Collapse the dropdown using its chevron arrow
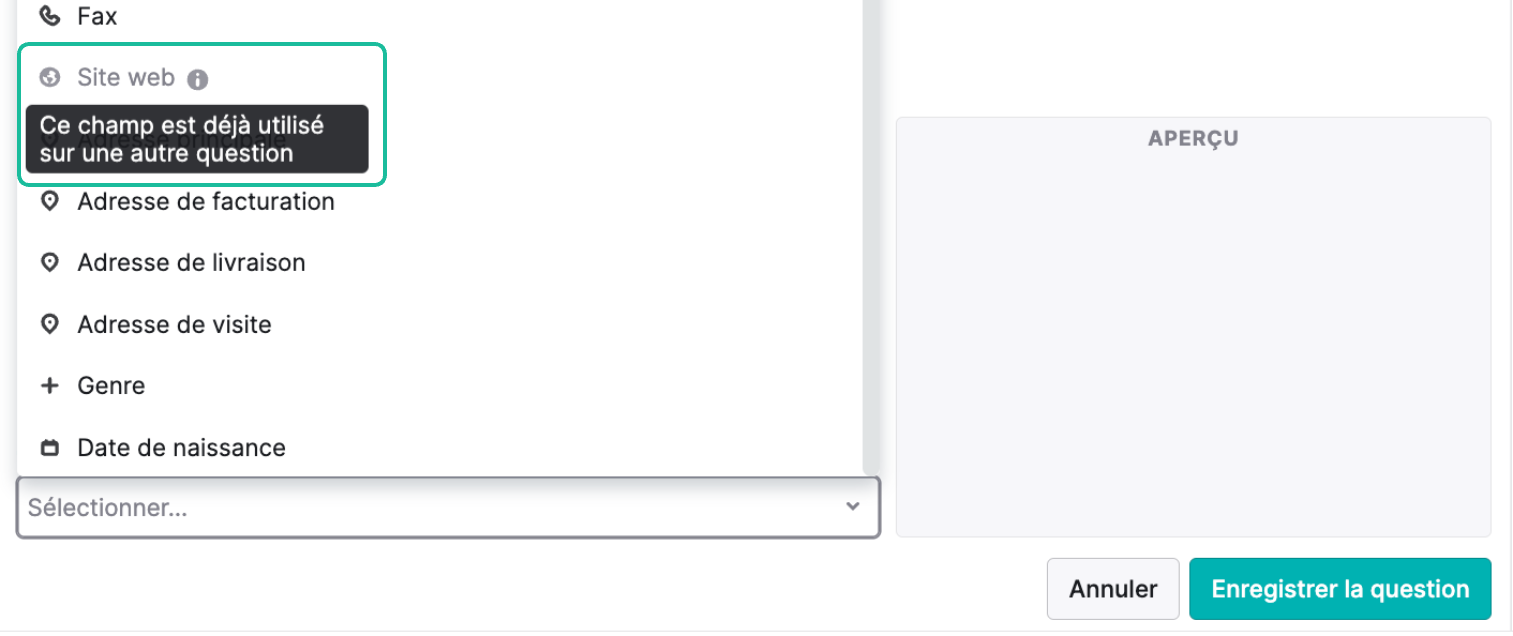The image size is (1513, 636). point(852,507)
